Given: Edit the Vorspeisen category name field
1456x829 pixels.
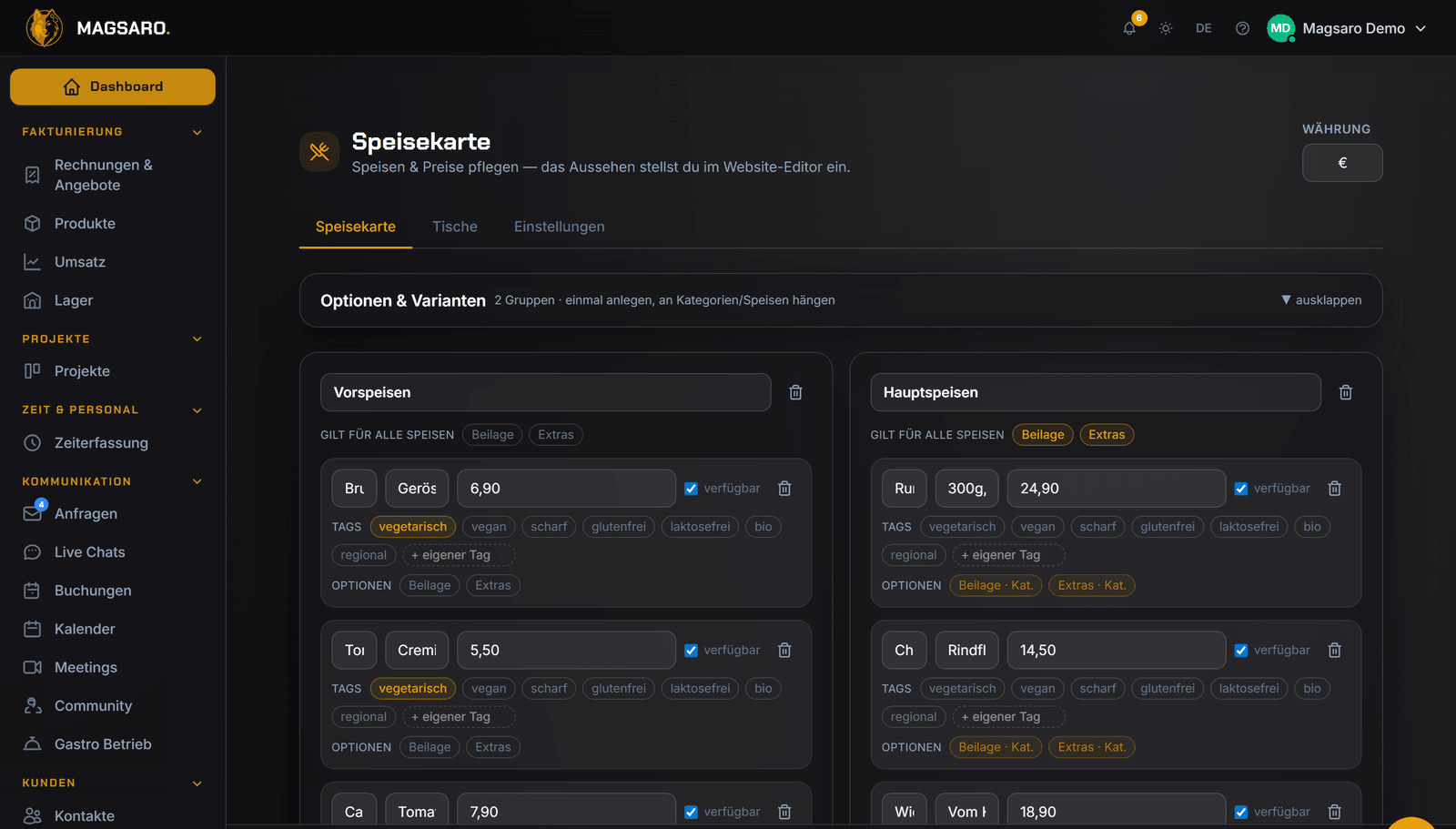Looking at the screenshot, I should point(546,392).
